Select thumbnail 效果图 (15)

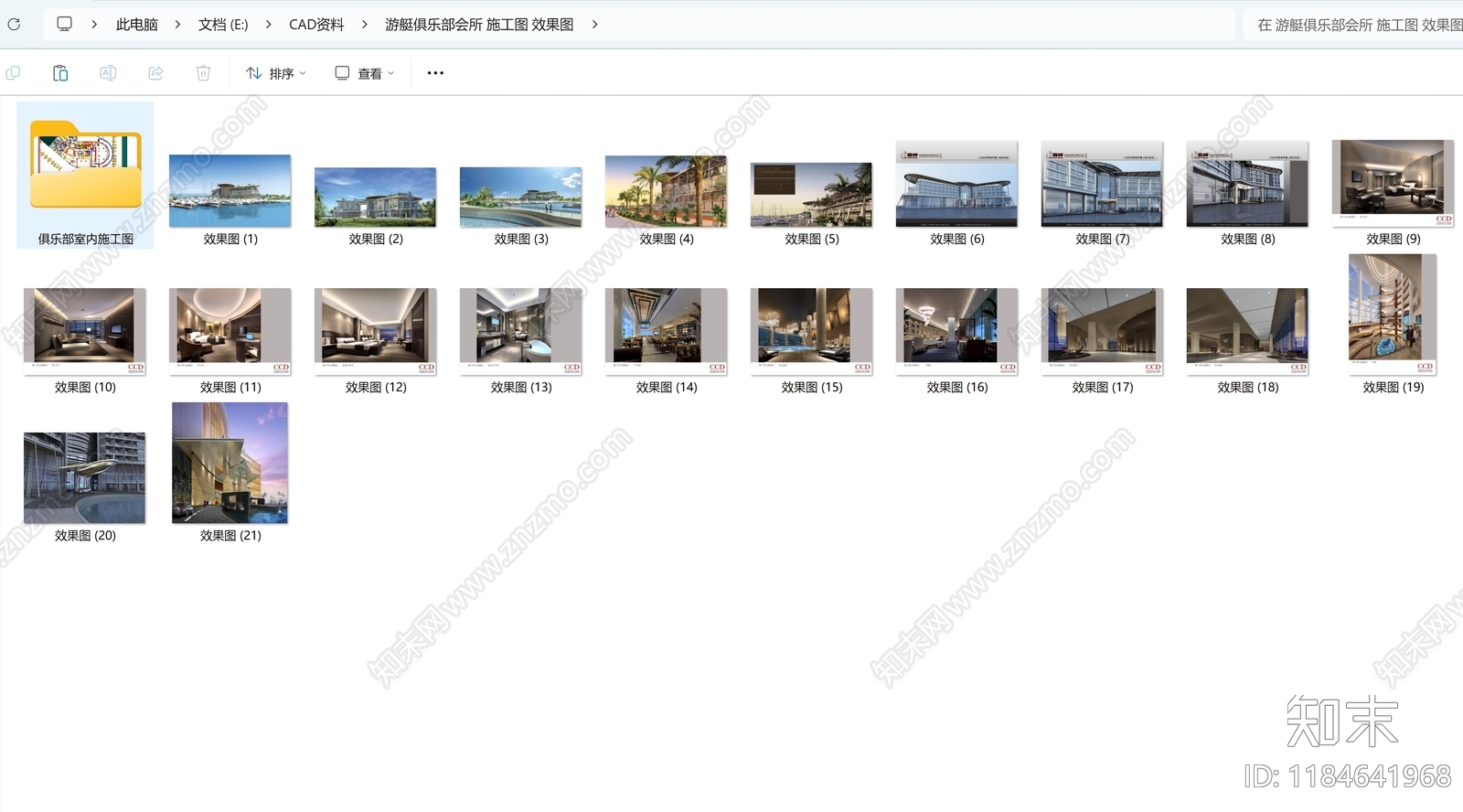811,332
